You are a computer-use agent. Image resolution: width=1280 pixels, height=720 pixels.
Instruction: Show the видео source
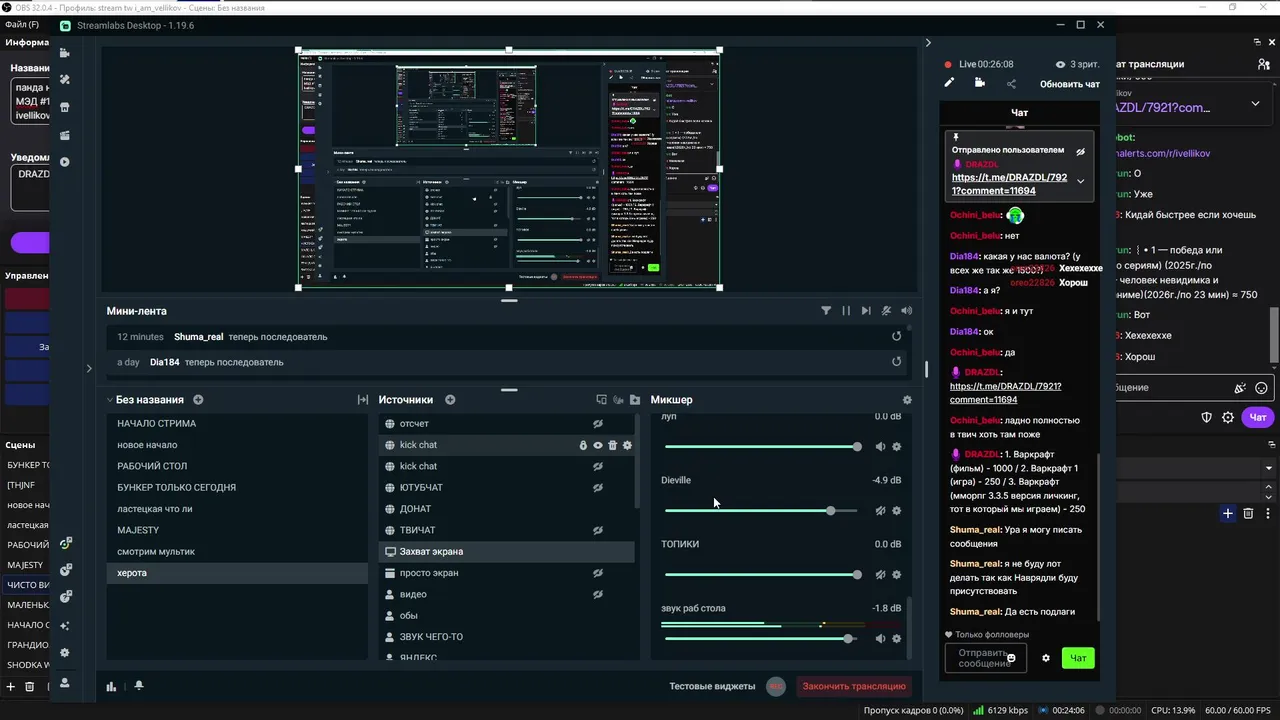(598, 594)
